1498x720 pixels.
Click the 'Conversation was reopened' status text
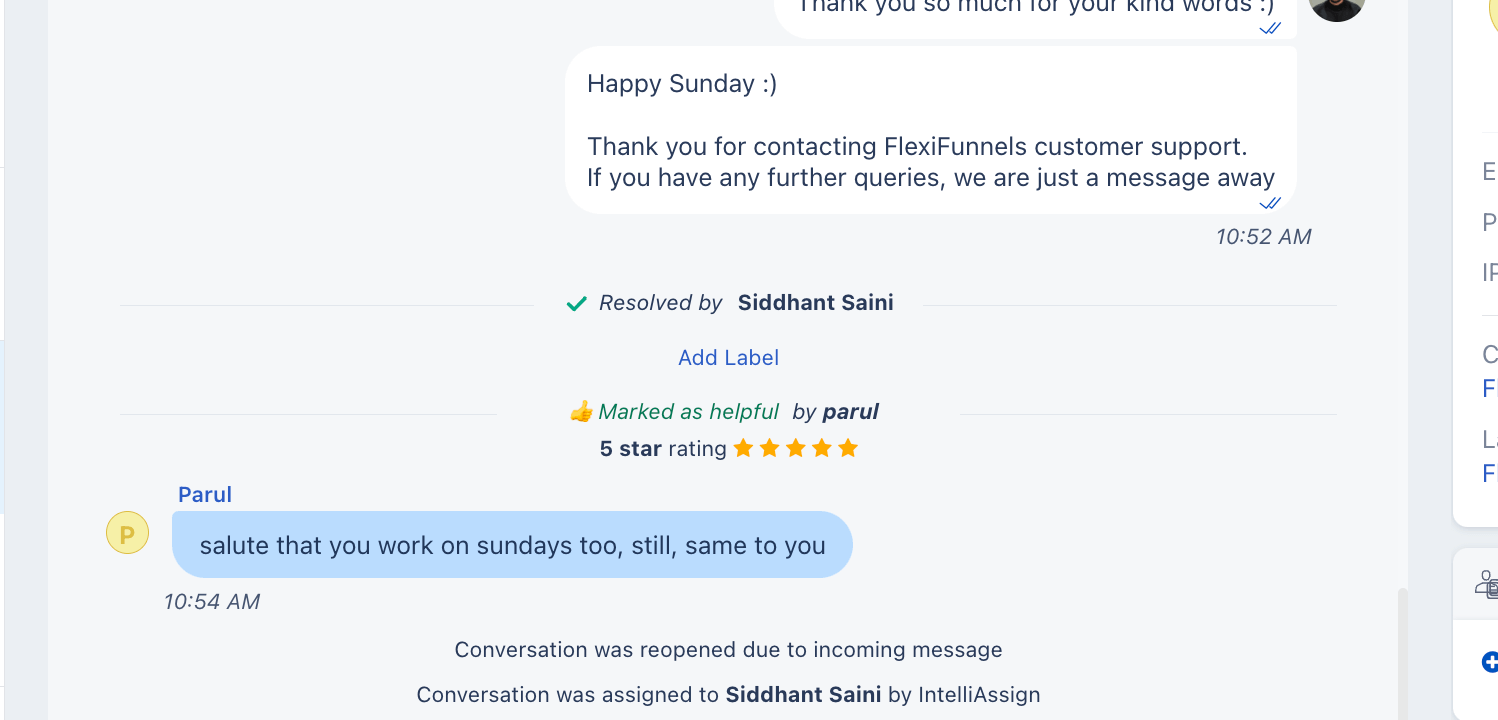tap(728, 650)
